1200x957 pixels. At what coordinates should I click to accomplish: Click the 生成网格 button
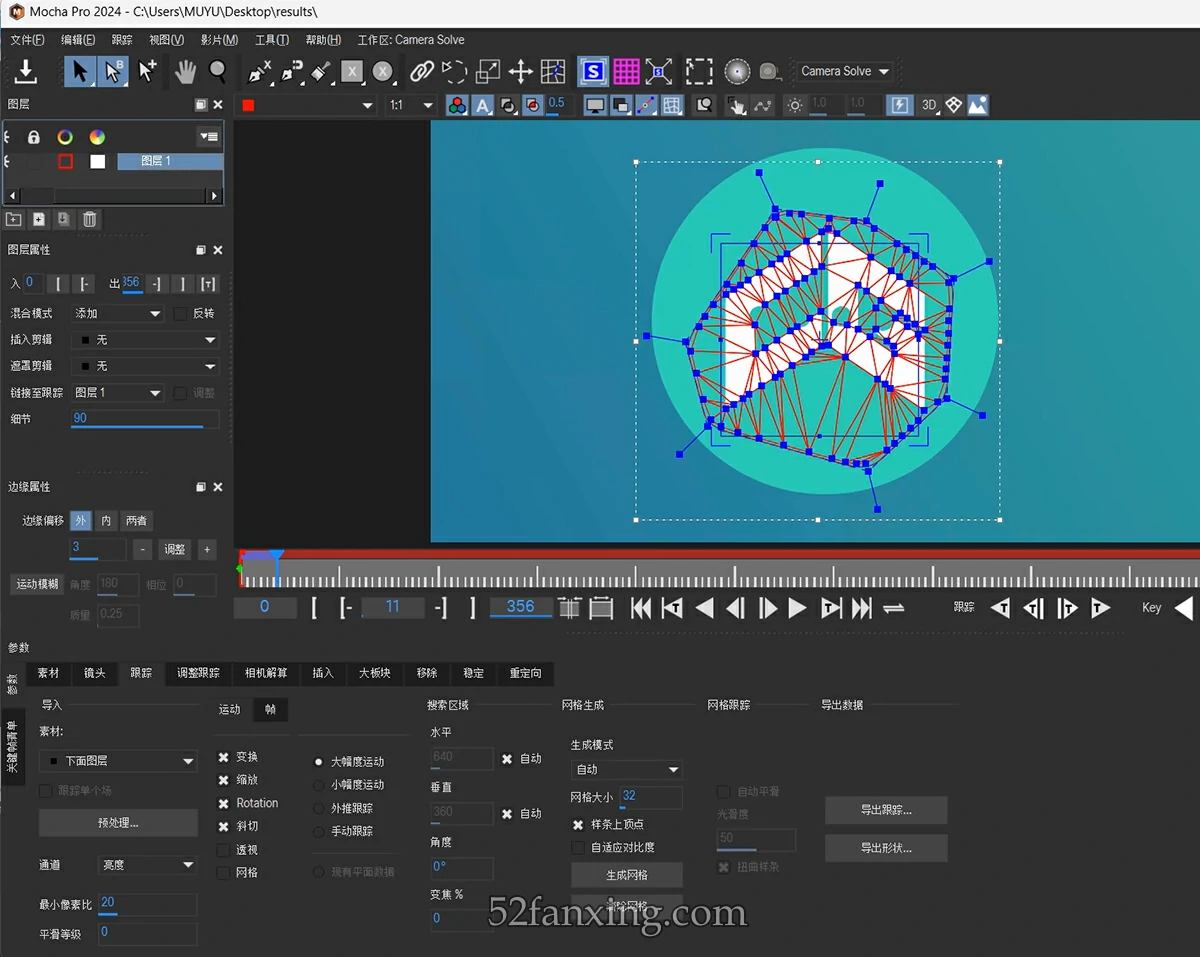pos(627,875)
